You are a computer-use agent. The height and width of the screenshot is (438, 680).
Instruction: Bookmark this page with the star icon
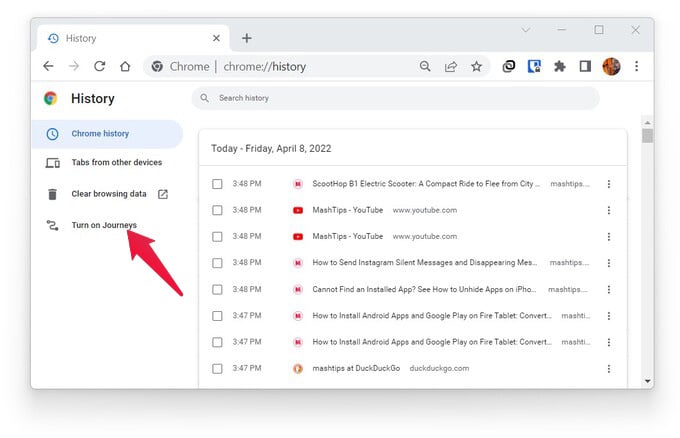click(477, 66)
